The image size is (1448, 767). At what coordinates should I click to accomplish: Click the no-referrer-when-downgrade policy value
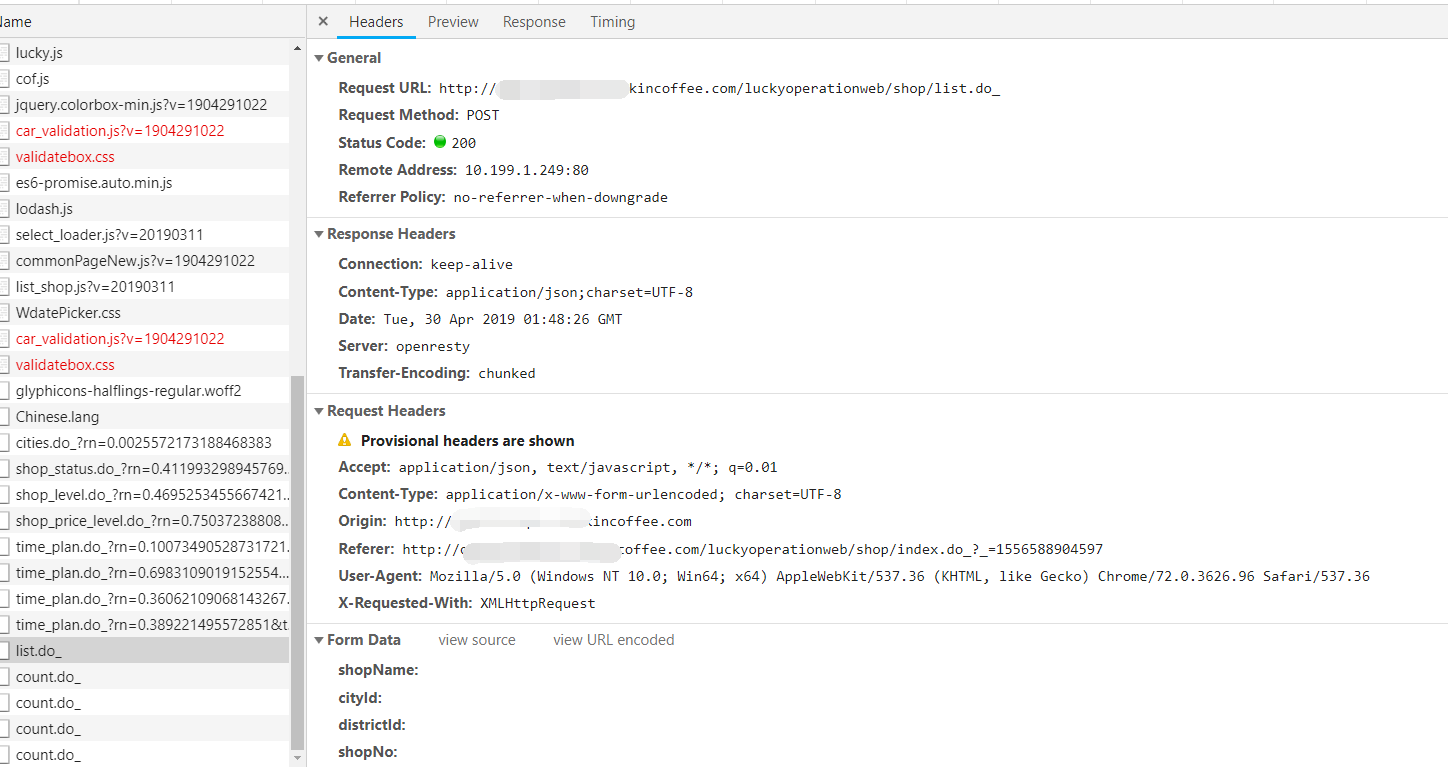[560, 197]
